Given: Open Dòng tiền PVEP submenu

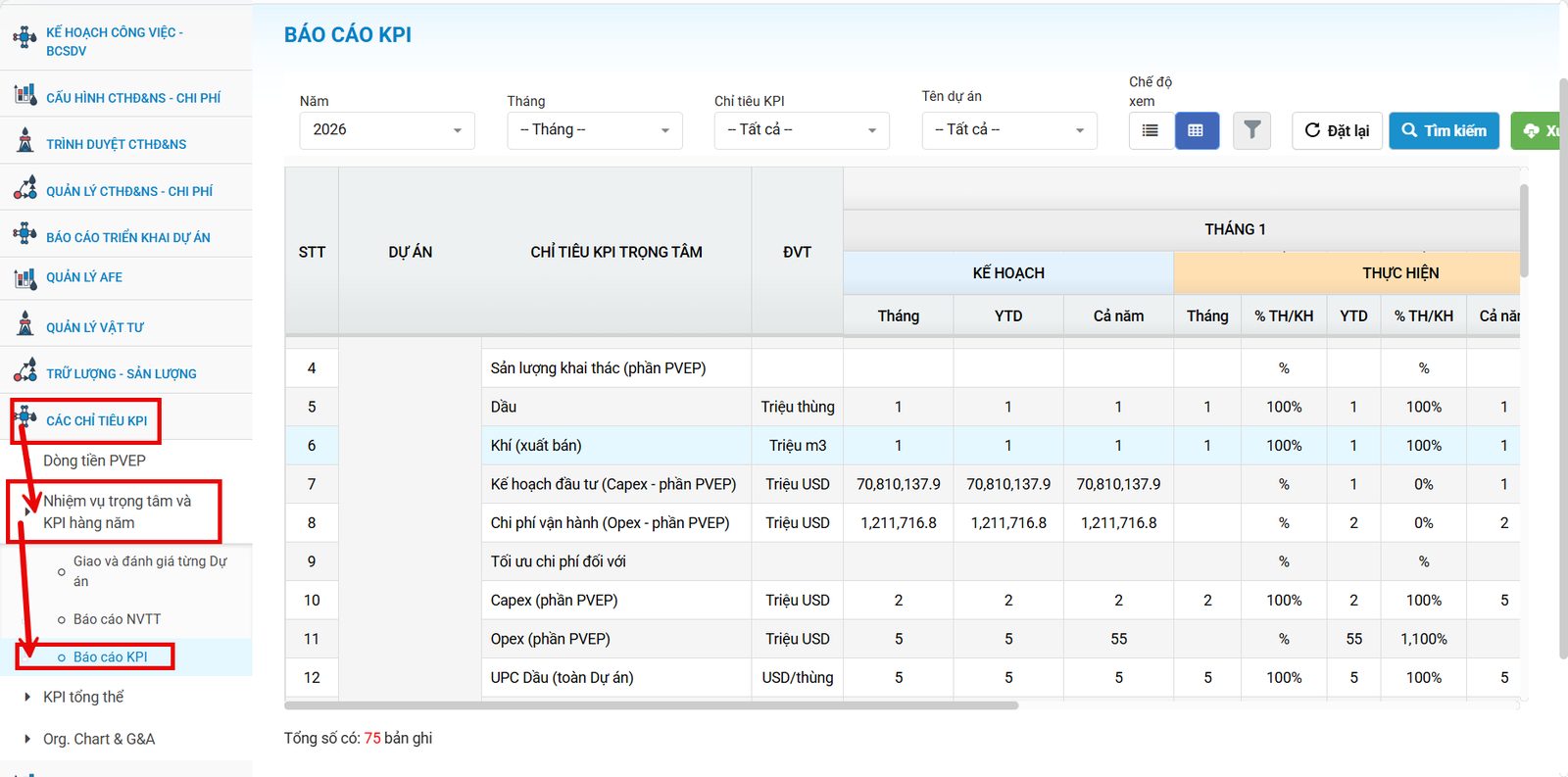Looking at the screenshot, I should [x=94, y=461].
